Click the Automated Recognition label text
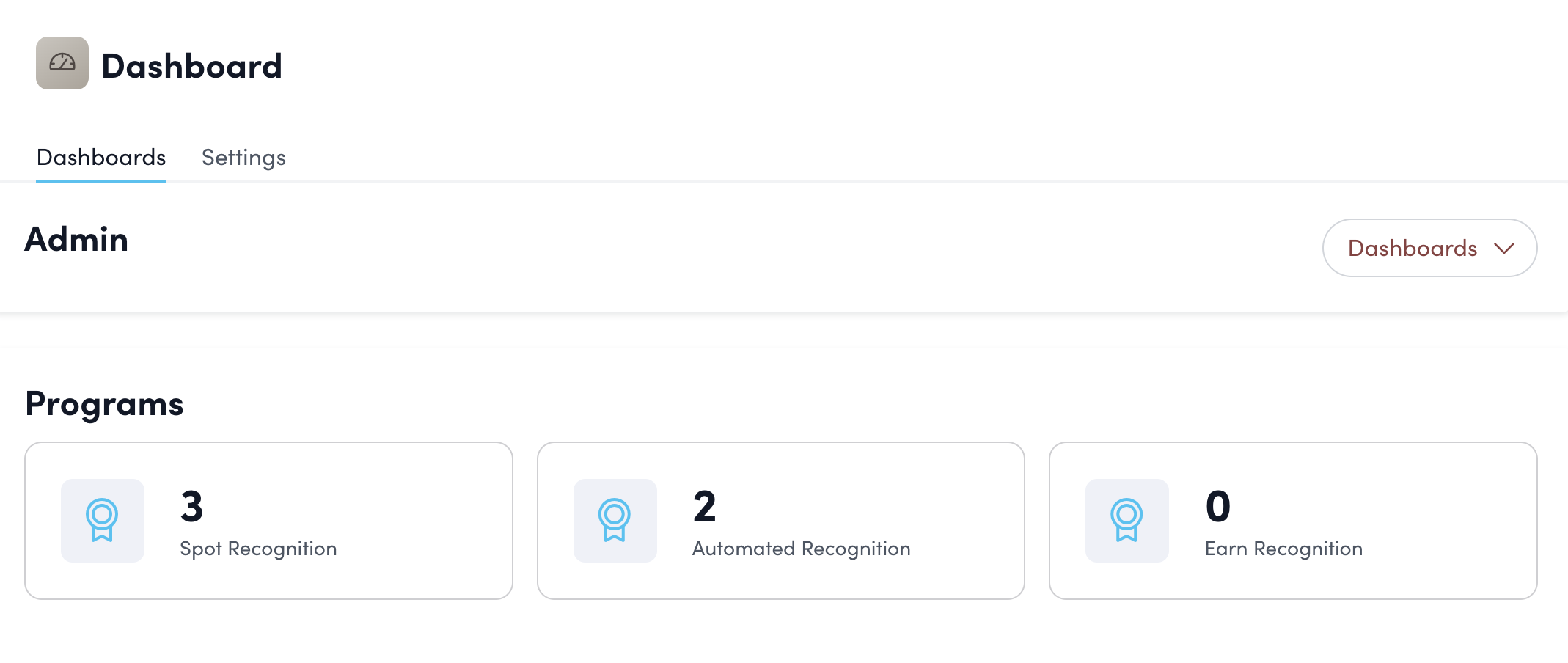 tap(801, 549)
